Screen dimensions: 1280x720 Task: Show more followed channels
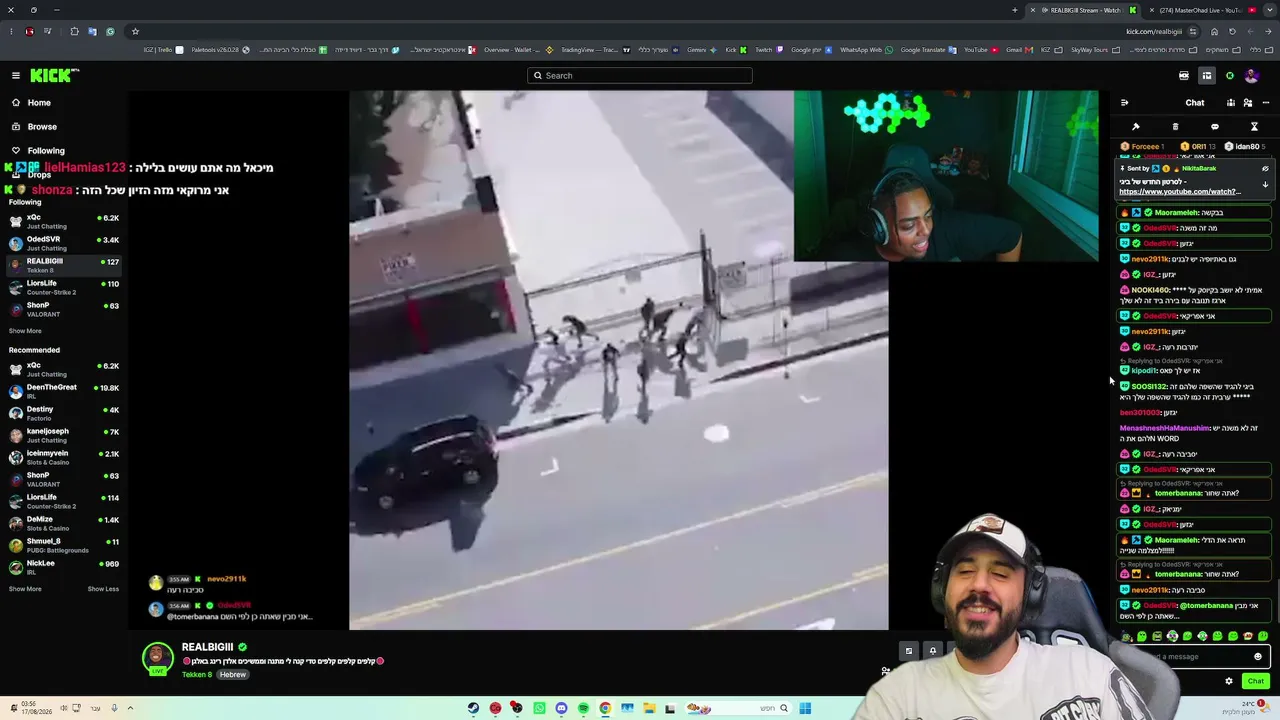pyautogui.click(x=25, y=331)
